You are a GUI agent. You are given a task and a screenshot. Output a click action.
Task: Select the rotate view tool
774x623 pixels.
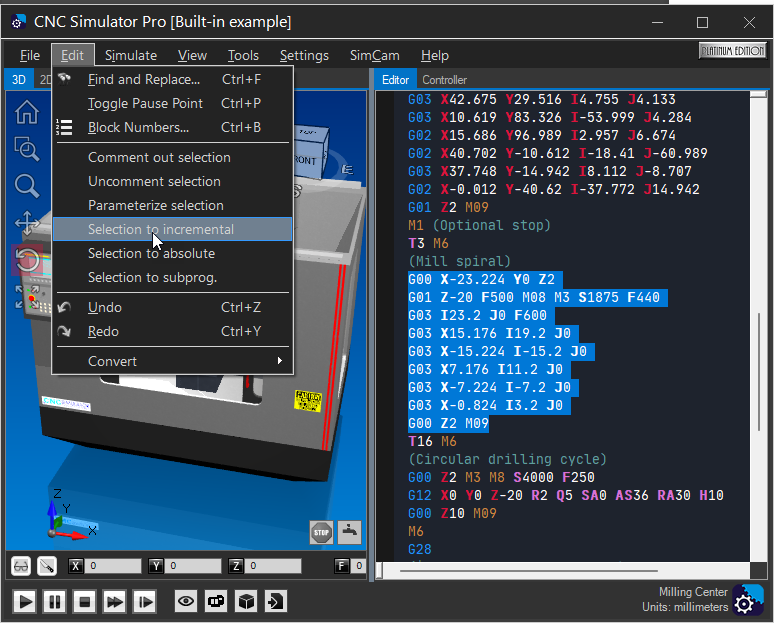[27, 259]
